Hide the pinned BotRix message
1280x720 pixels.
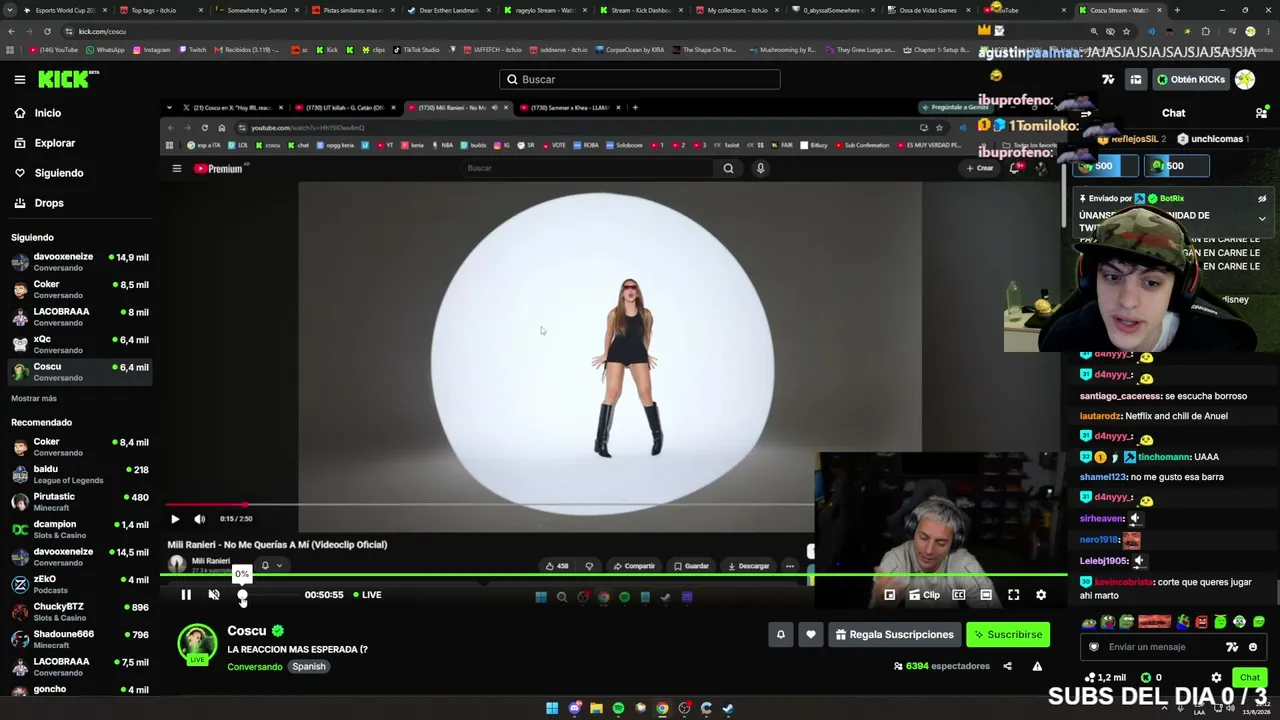pyautogui.click(x=1262, y=199)
